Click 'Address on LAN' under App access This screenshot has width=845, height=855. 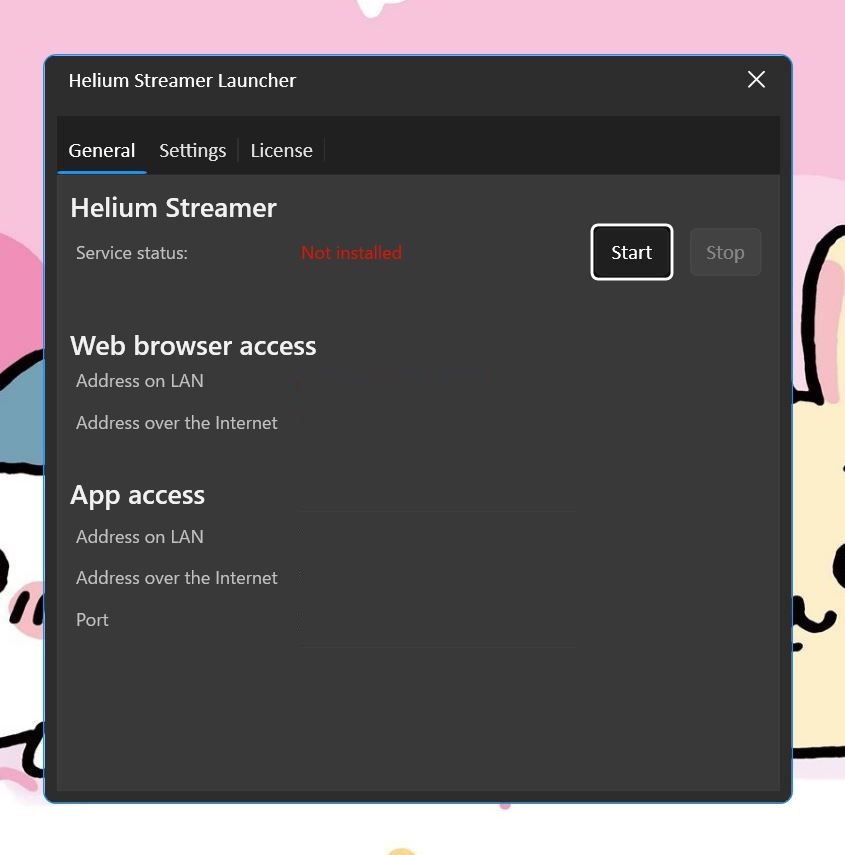point(140,537)
